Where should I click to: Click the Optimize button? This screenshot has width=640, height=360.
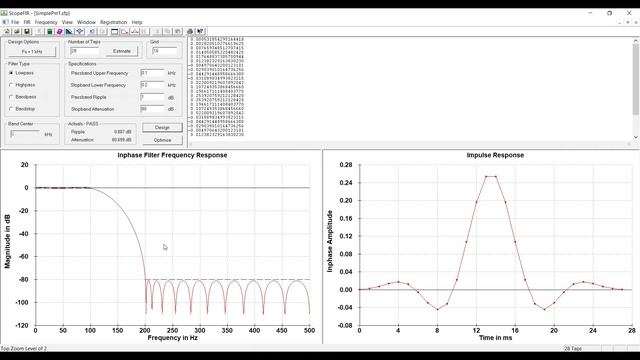(162, 140)
